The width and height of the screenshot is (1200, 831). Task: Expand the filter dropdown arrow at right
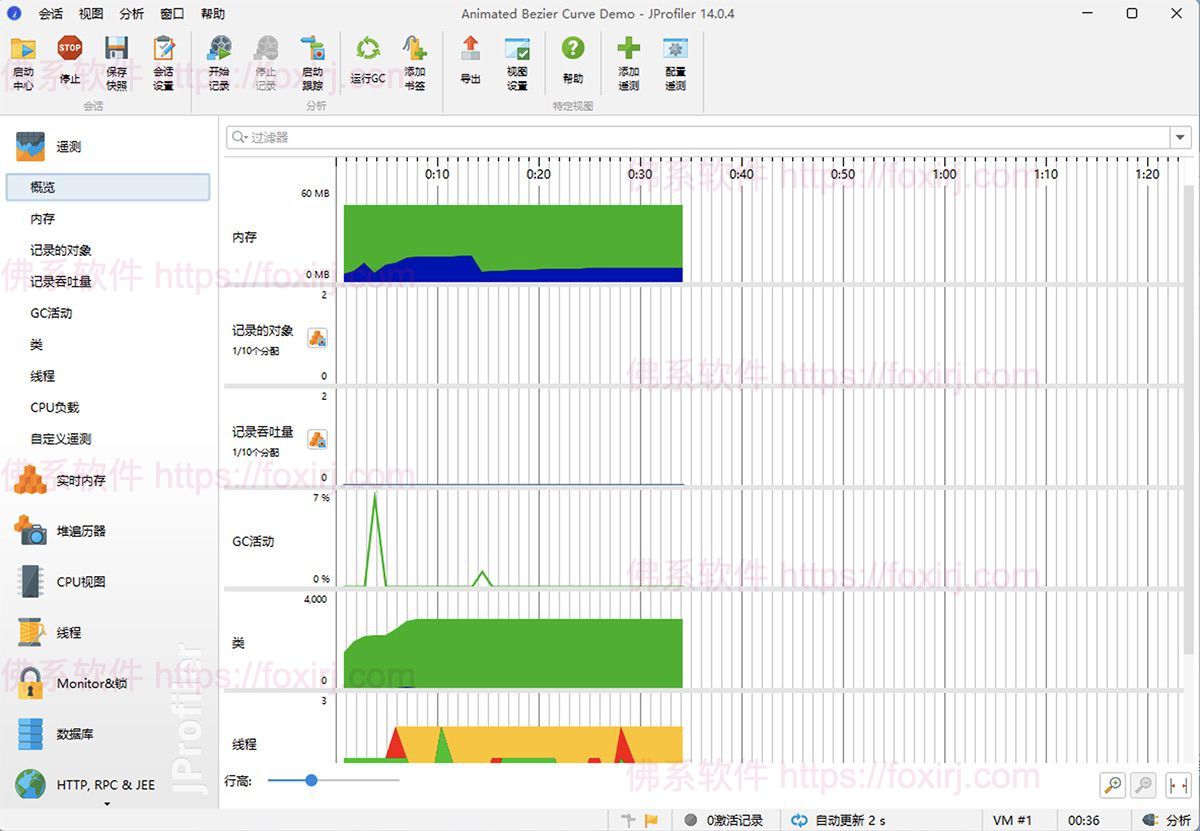pyautogui.click(x=1181, y=137)
